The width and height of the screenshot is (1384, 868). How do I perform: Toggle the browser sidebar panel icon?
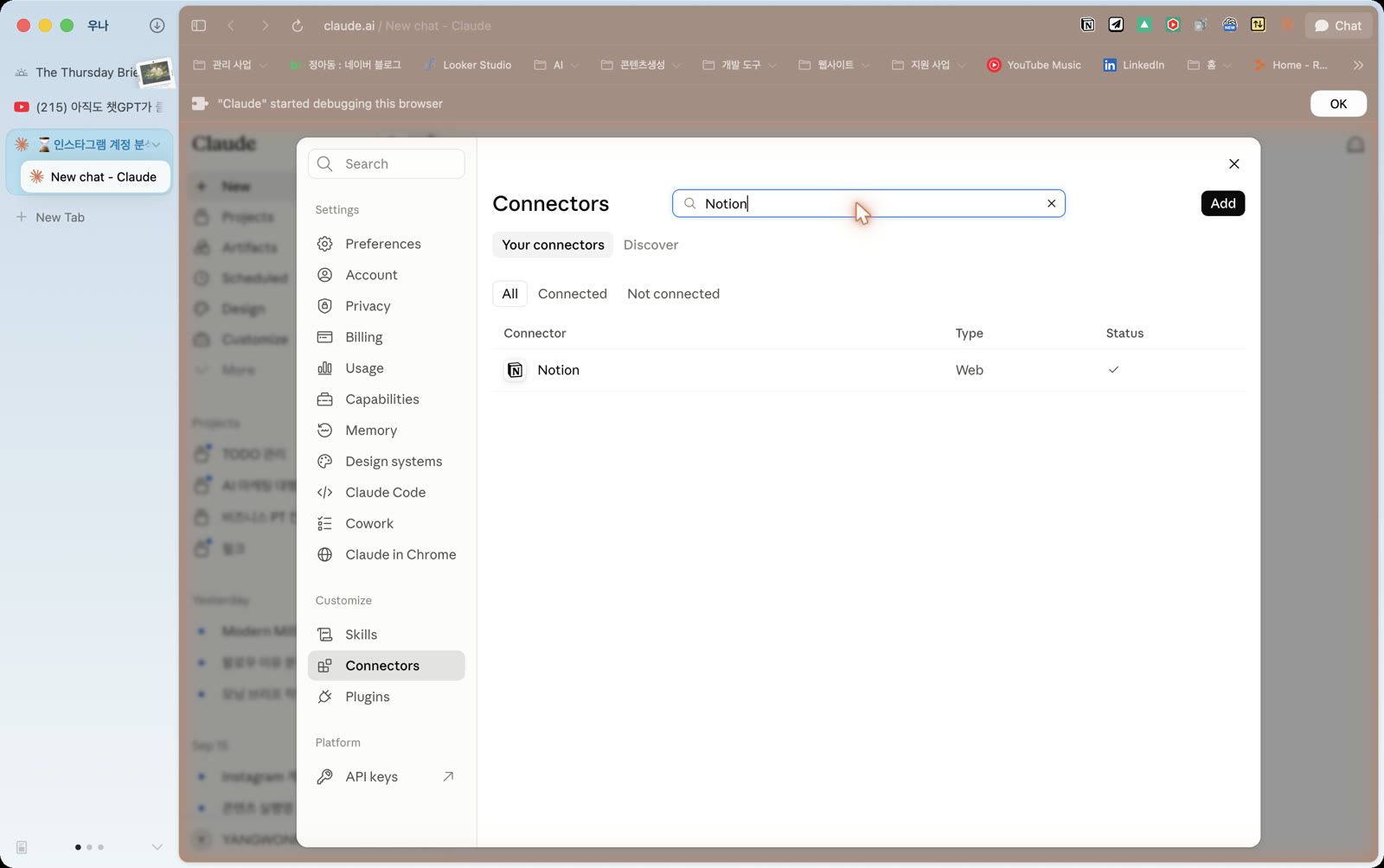199,26
